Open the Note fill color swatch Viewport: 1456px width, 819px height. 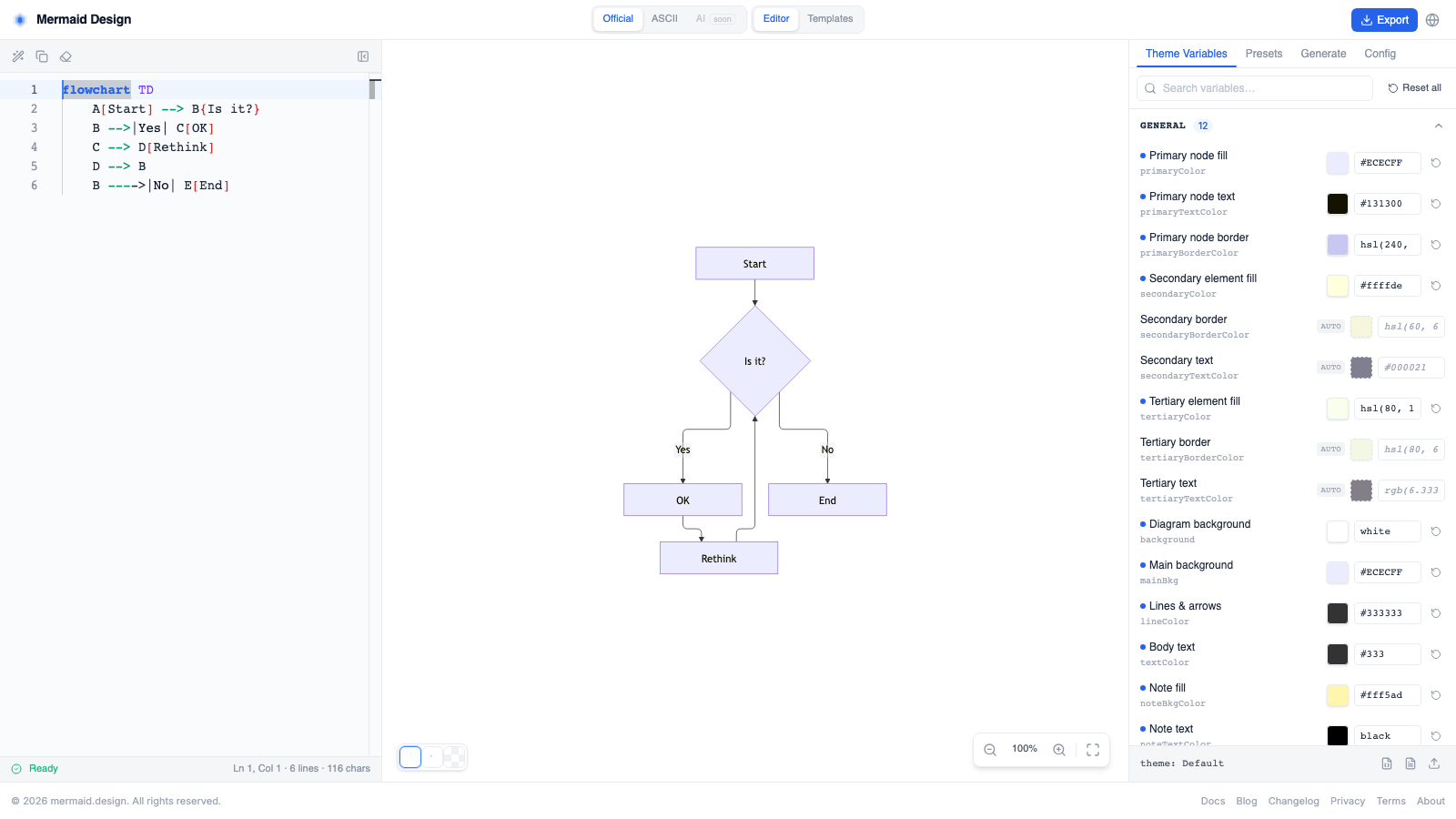[1338, 695]
